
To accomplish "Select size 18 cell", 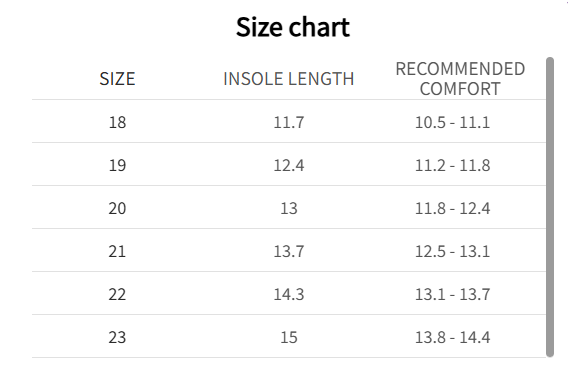I will [117, 122].
